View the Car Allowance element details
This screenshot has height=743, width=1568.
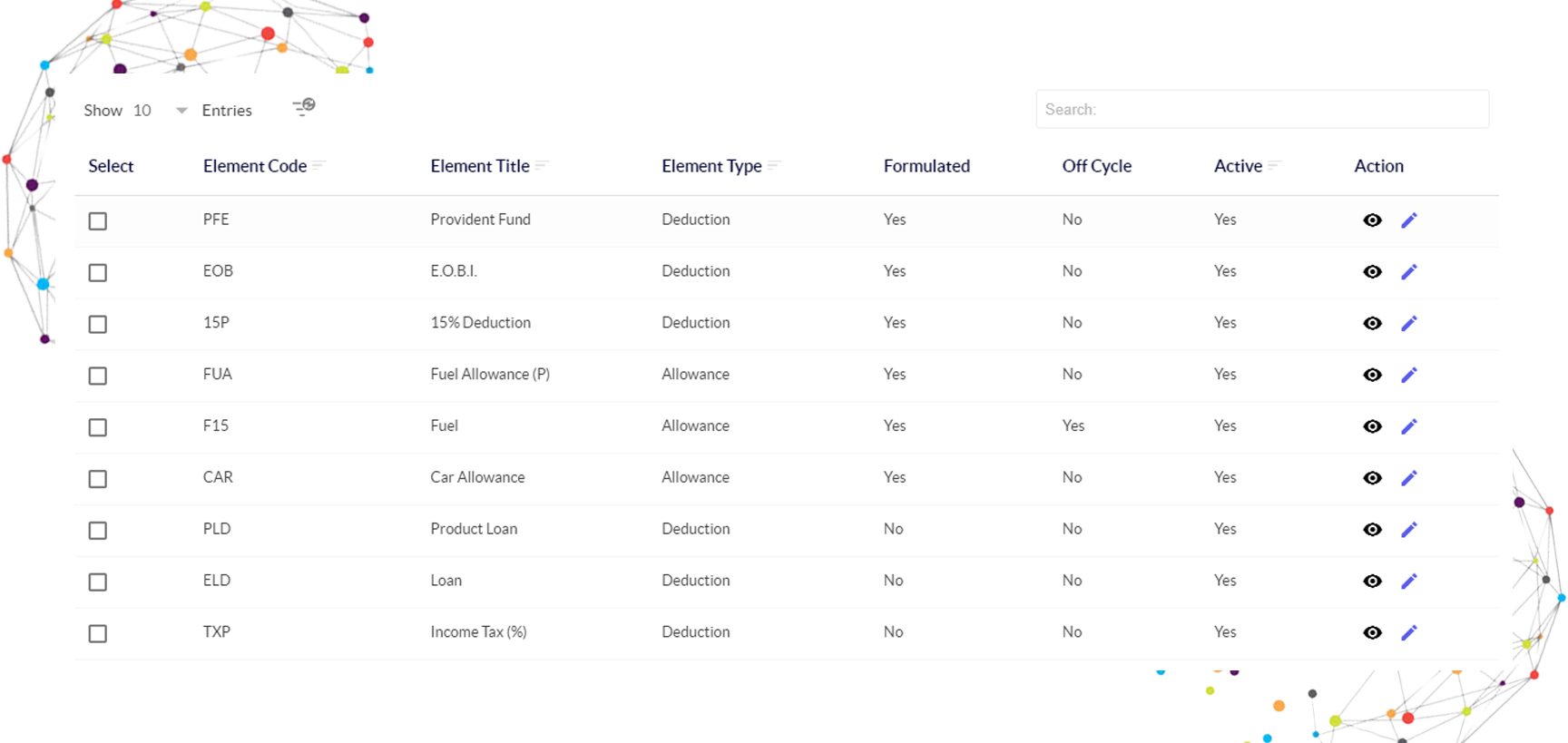pyautogui.click(x=1372, y=478)
